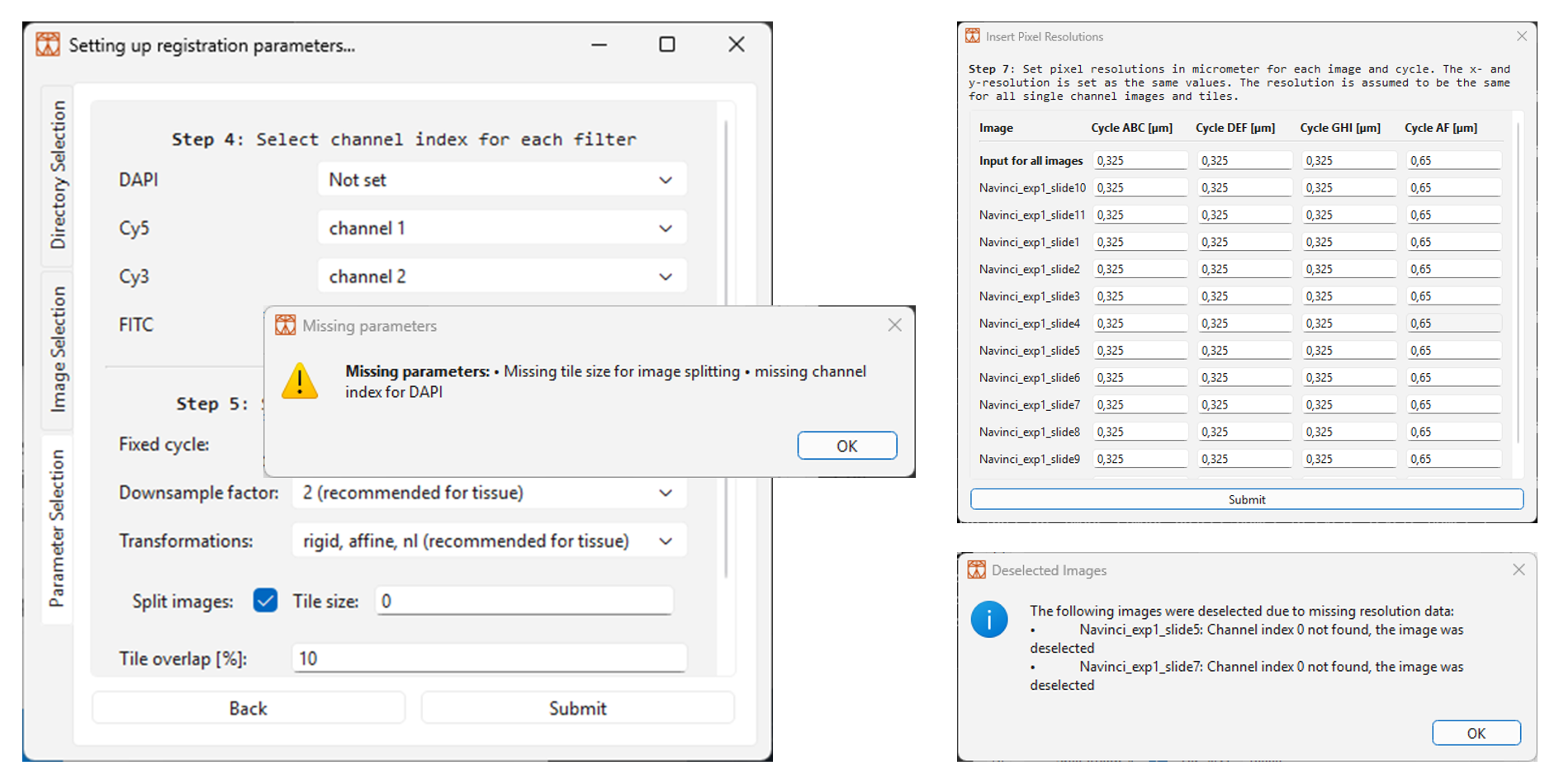Switch to the Directory Selection tab
The width and height of the screenshot is (1559, 784).
click(58, 175)
